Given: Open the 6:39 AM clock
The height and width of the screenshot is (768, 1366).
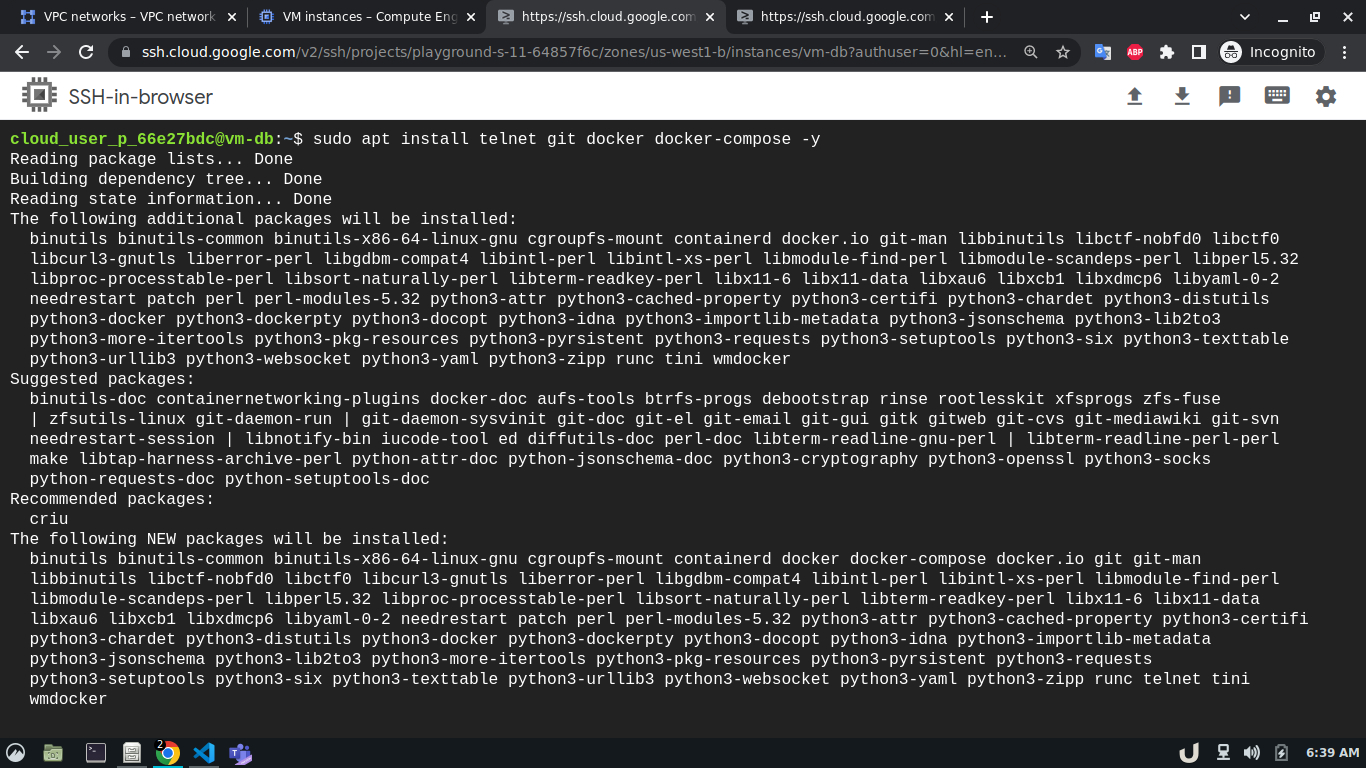Looking at the screenshot, I should 1333,753.
